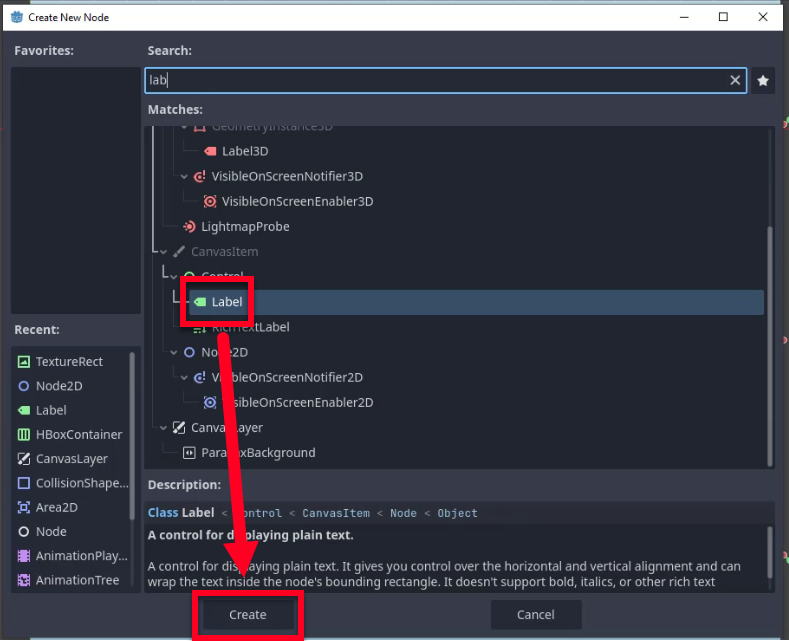Click the TextureRect icon in Recent
This screenshot has width=789, height=641.
pyautogui.click(x=24, y=361)
